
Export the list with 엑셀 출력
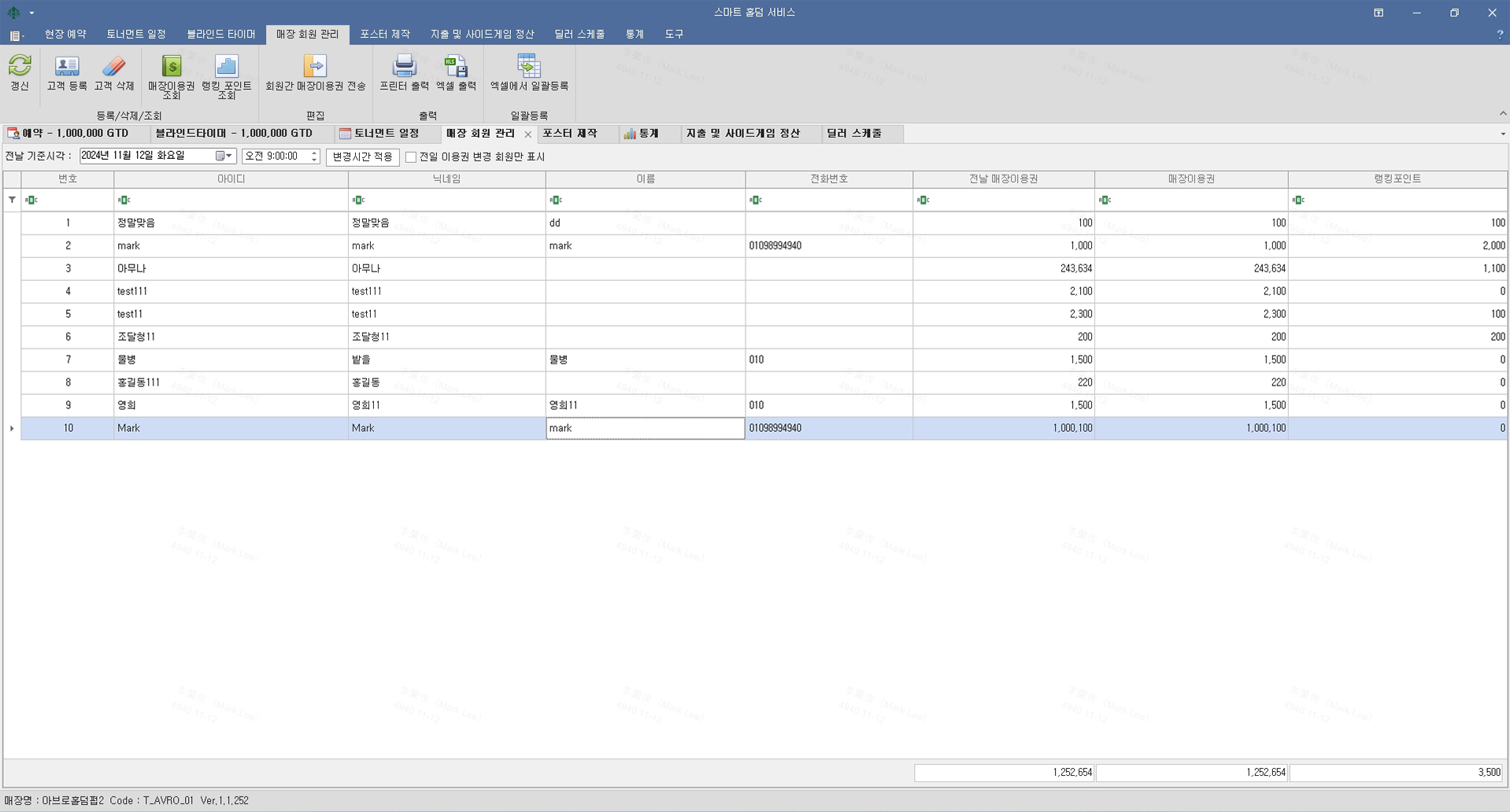(x=456, y=66)
